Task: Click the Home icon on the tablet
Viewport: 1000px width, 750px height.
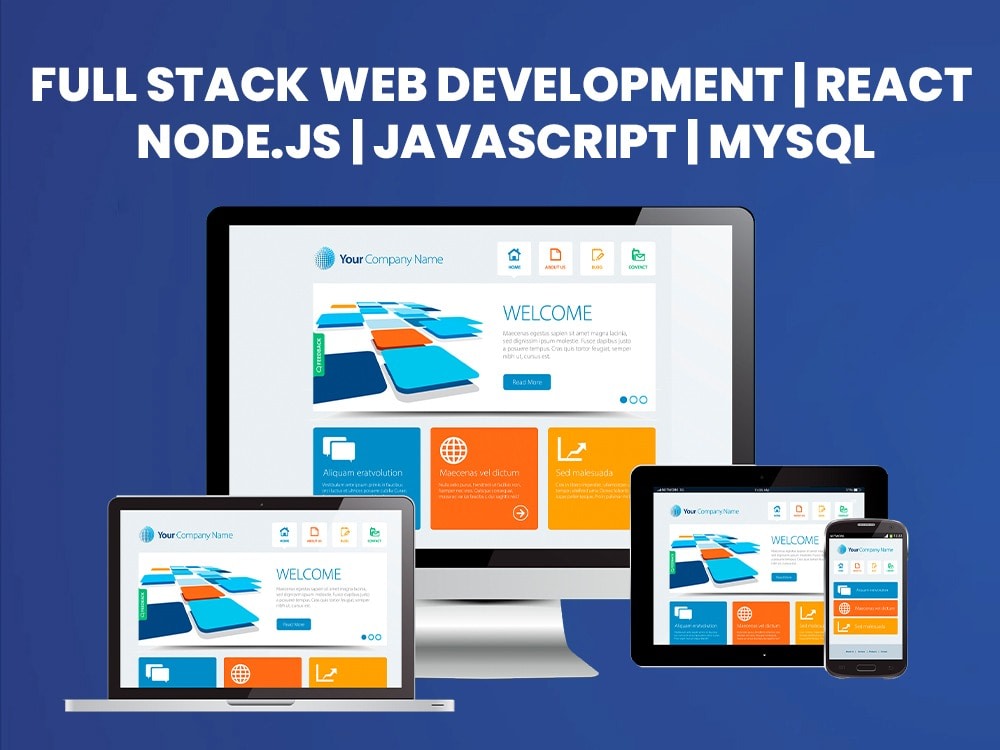Action: pos(777,510)
